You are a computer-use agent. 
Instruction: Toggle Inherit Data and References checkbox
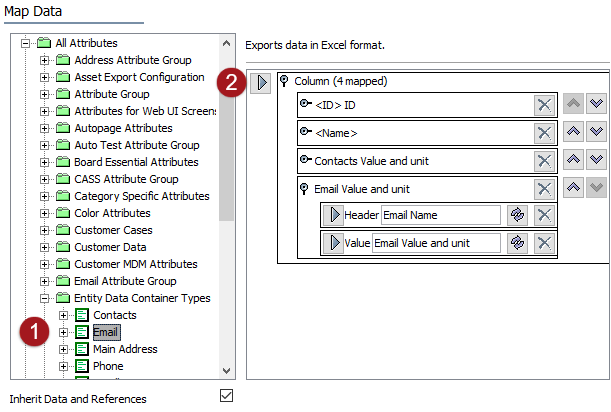tap(226, 396)
